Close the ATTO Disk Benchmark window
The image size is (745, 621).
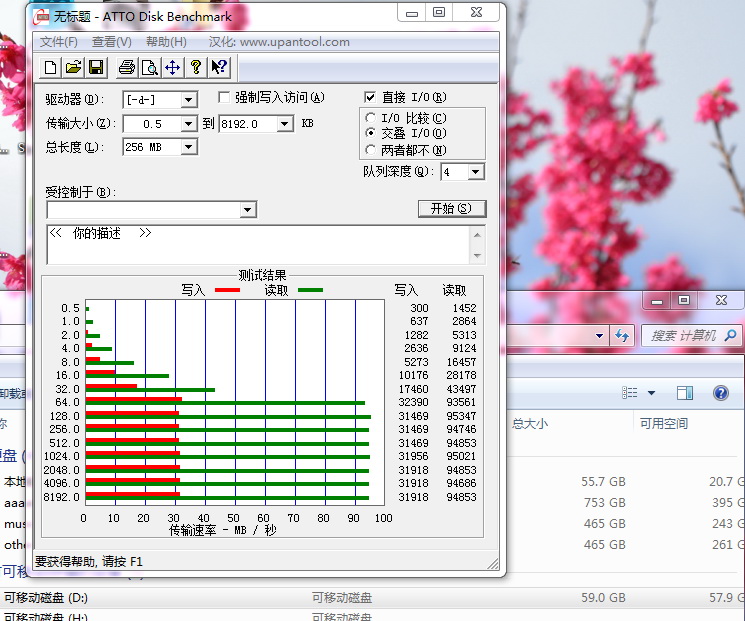[x=476, y=13]
